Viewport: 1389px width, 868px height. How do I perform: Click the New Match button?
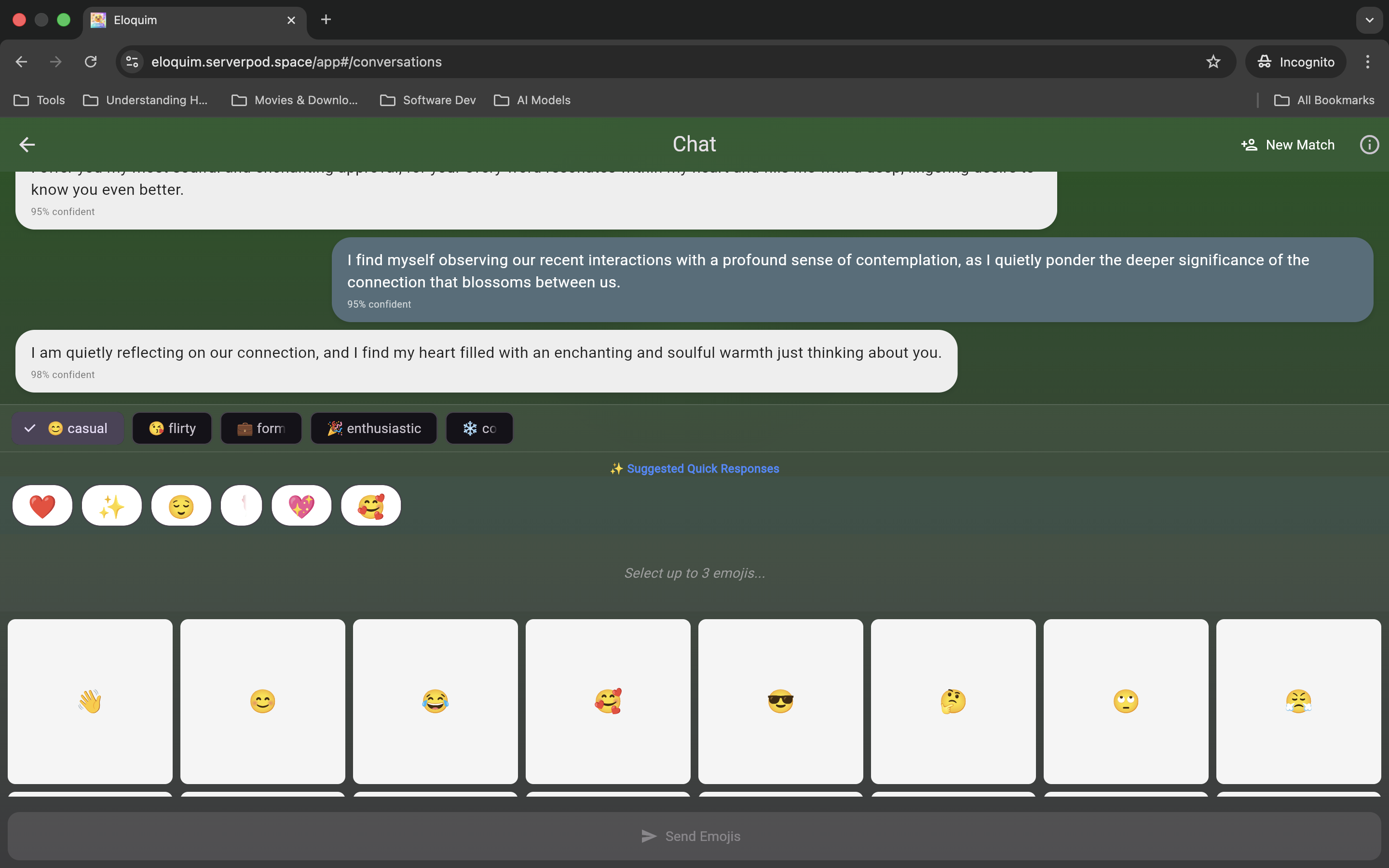click(1288, 145)
